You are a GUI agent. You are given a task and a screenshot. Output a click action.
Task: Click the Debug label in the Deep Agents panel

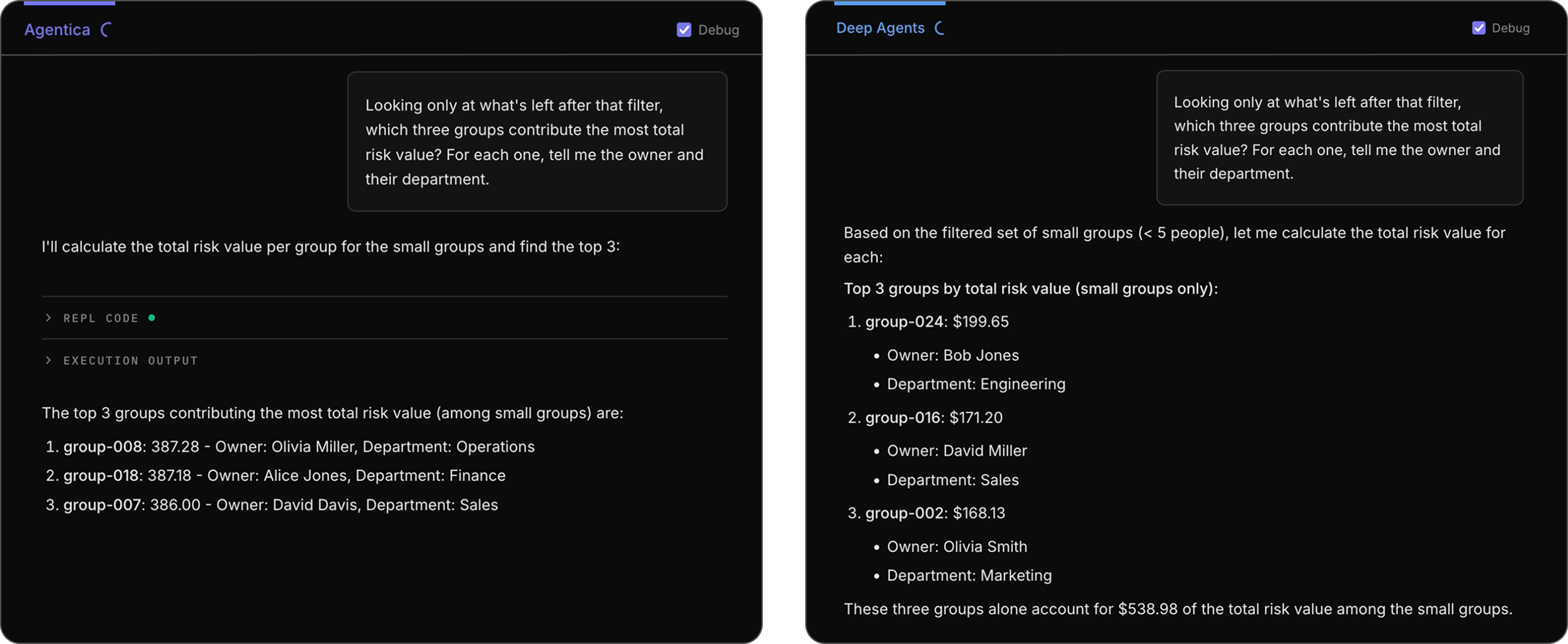click(1510, 28)
